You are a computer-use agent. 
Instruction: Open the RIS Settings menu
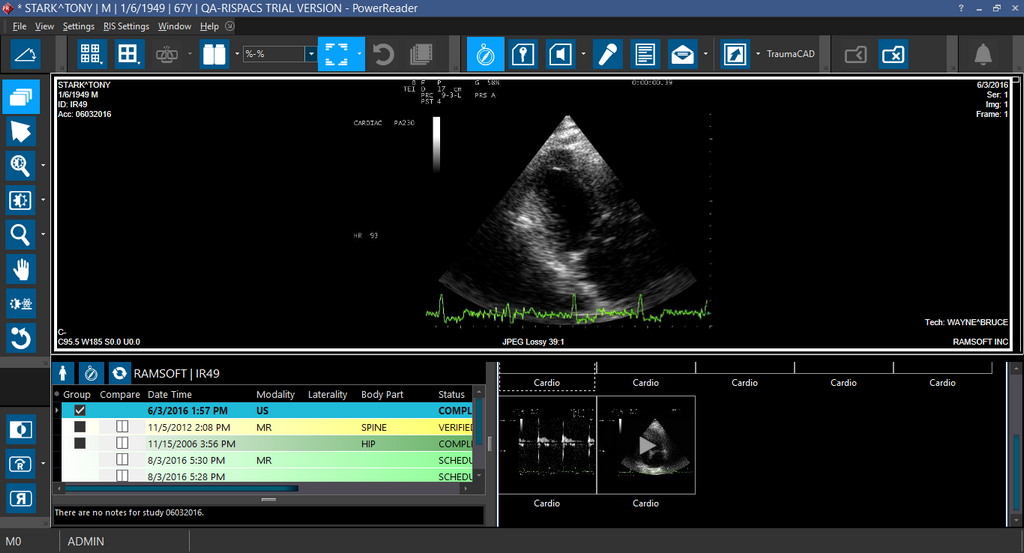(x=126, y=26)
